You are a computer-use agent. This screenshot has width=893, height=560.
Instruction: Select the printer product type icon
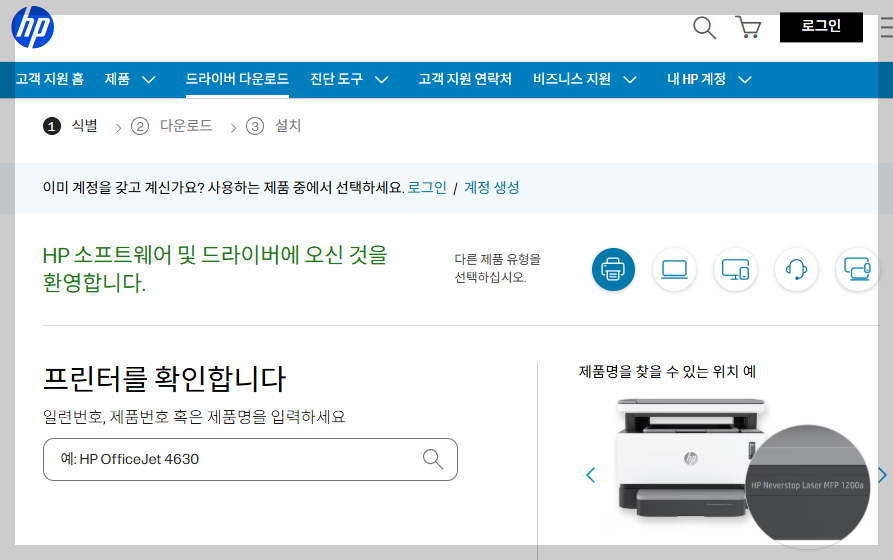coord(613,269)
